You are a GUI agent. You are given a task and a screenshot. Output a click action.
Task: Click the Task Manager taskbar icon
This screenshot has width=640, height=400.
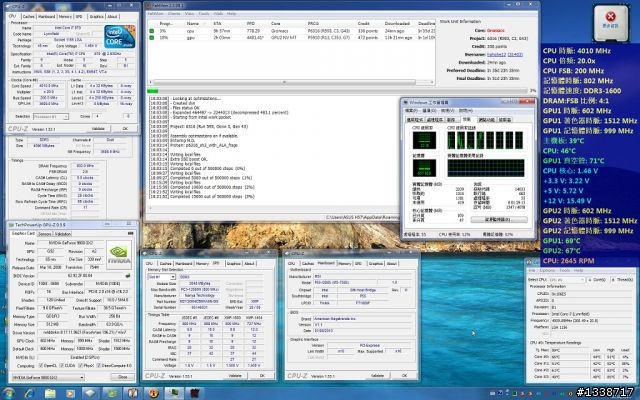click(x=174, y=393)
